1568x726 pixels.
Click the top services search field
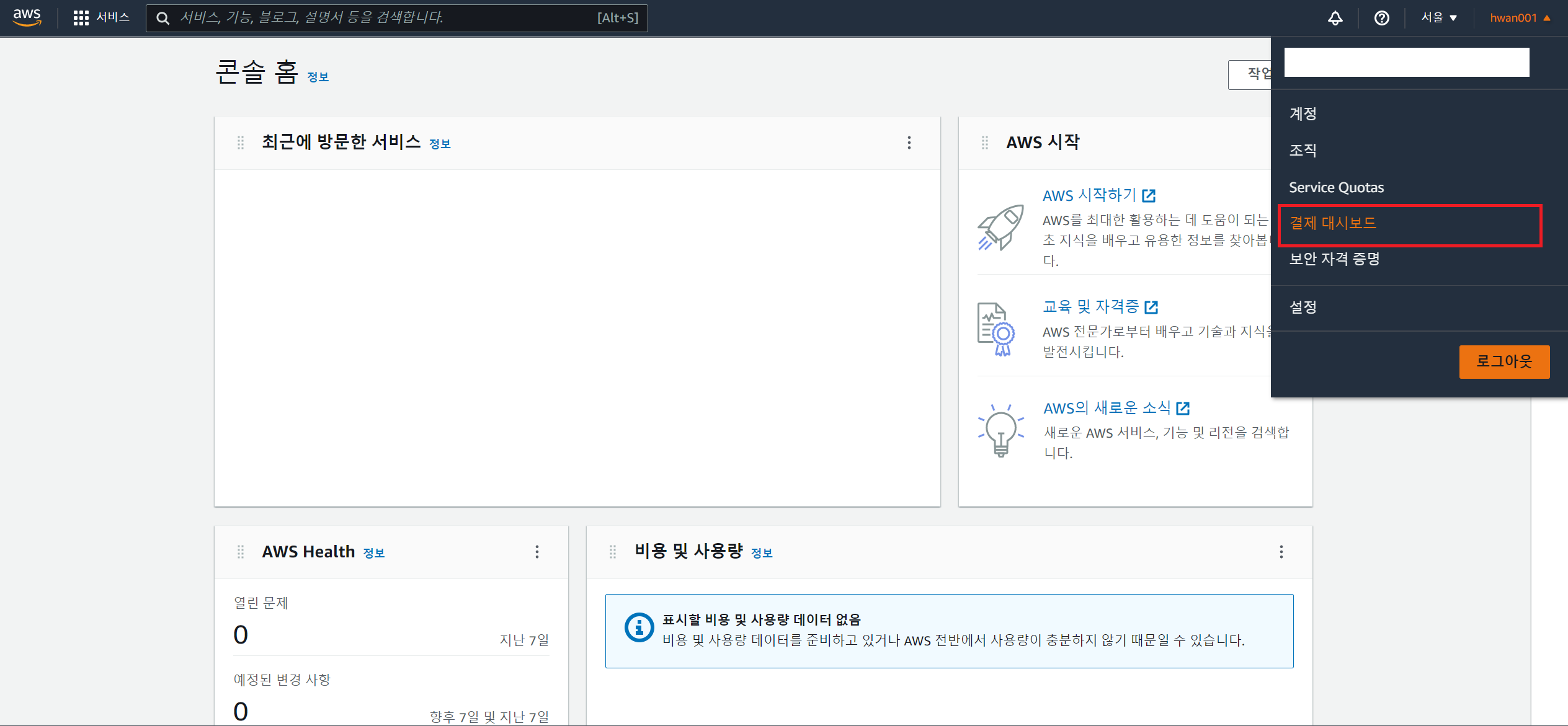(x=385, y=18)
